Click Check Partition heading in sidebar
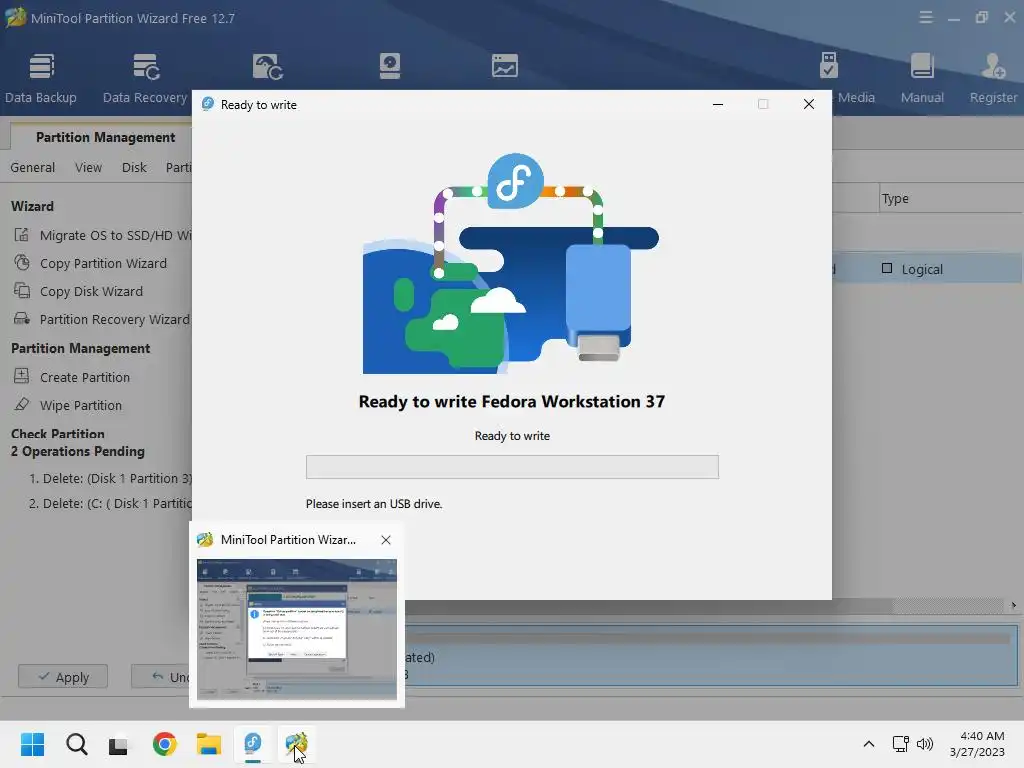Viewport: 1024px width, 768px height. pos(57,434)
